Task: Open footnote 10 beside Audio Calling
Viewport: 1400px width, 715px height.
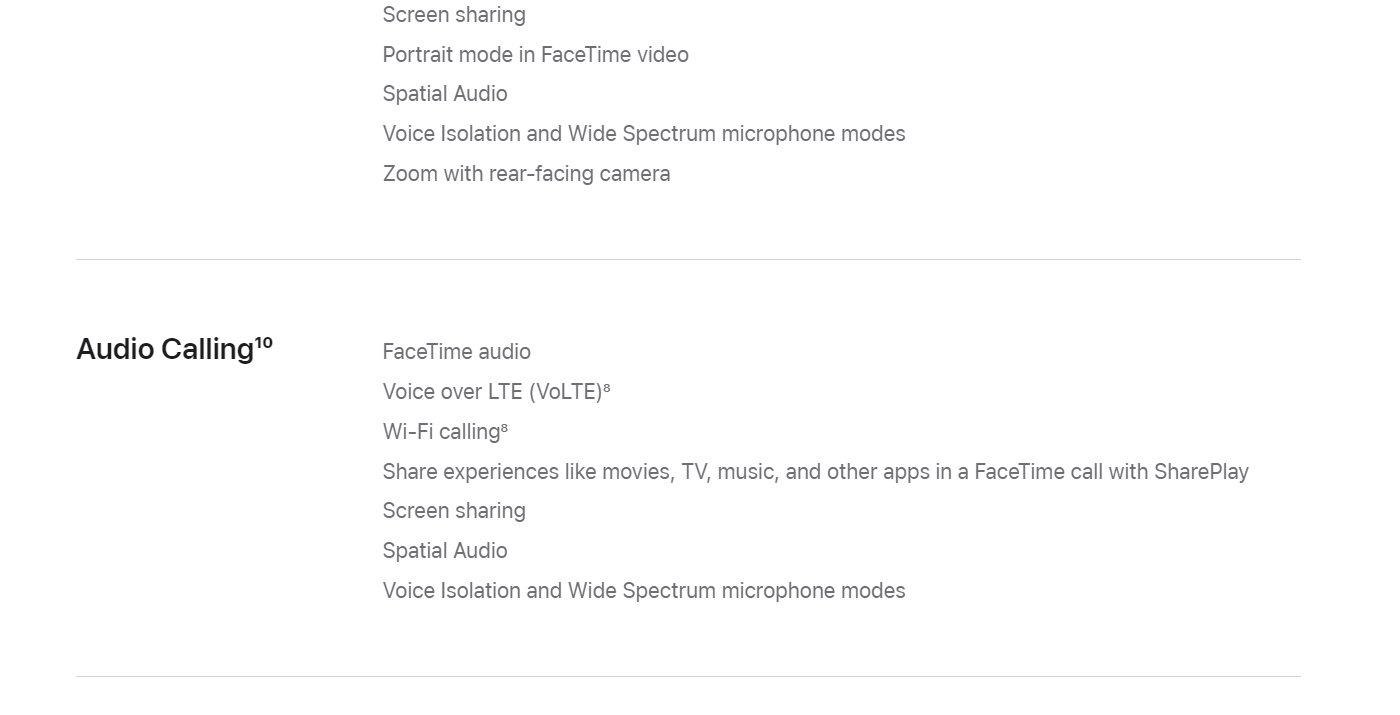Action: click(264, 342)
